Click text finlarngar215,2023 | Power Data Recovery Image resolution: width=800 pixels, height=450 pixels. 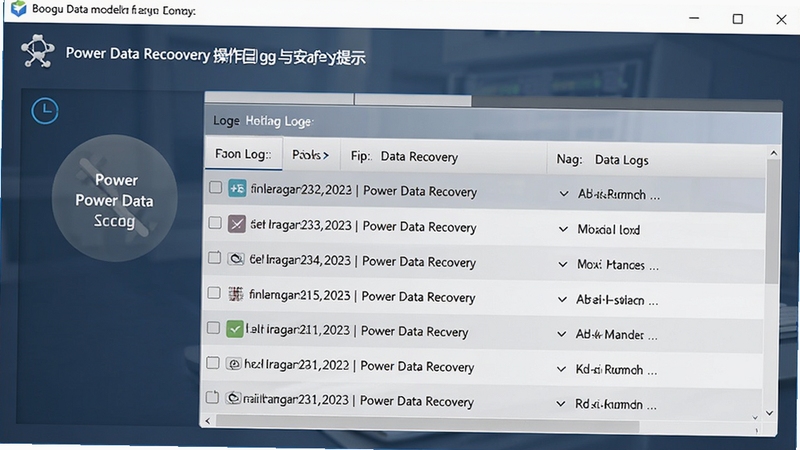coord(362,296)
